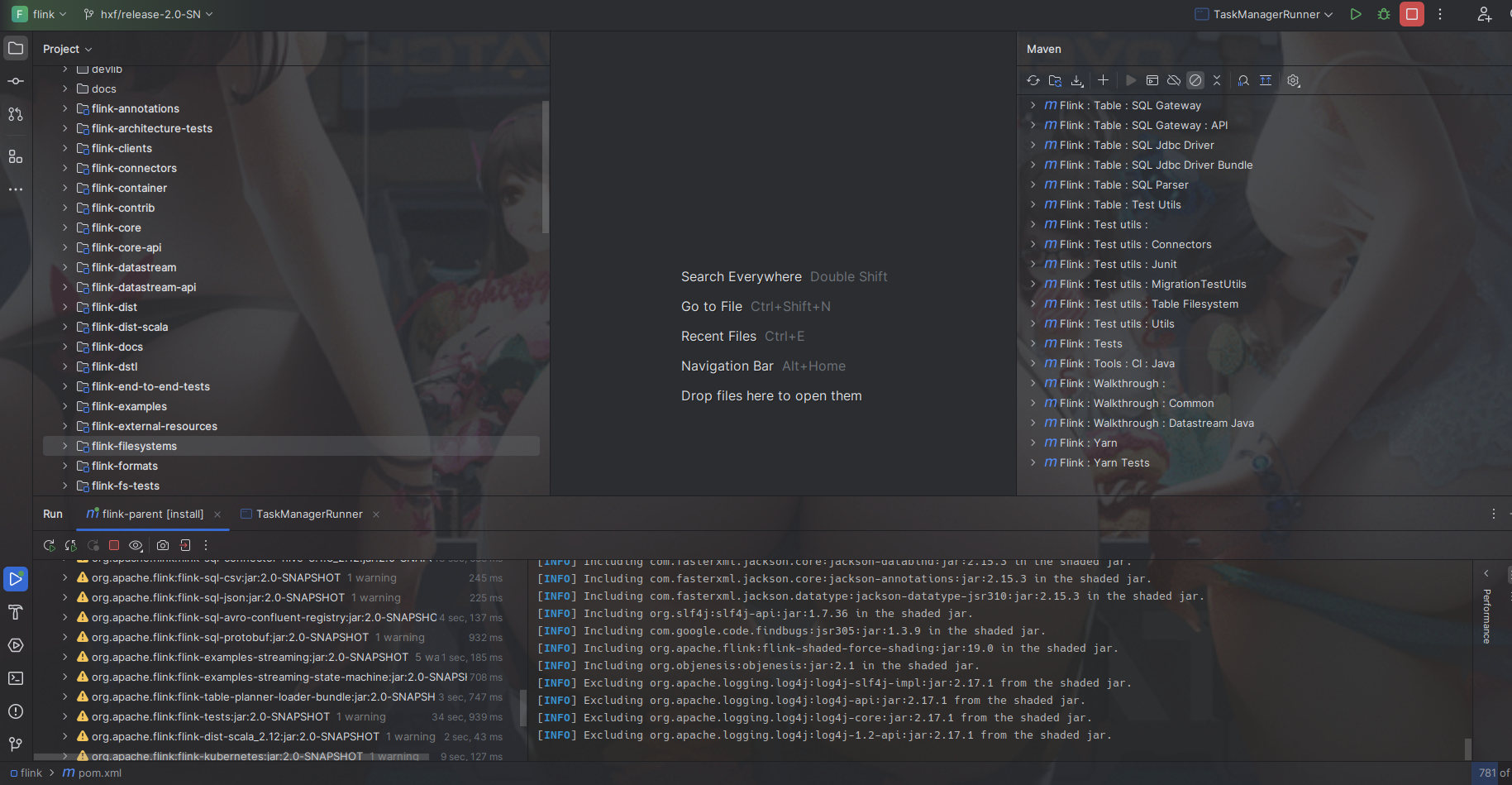1512x785 pixels.
Task: Run the Maven build toolbar play button
Action: click(x=1131, y=80)
